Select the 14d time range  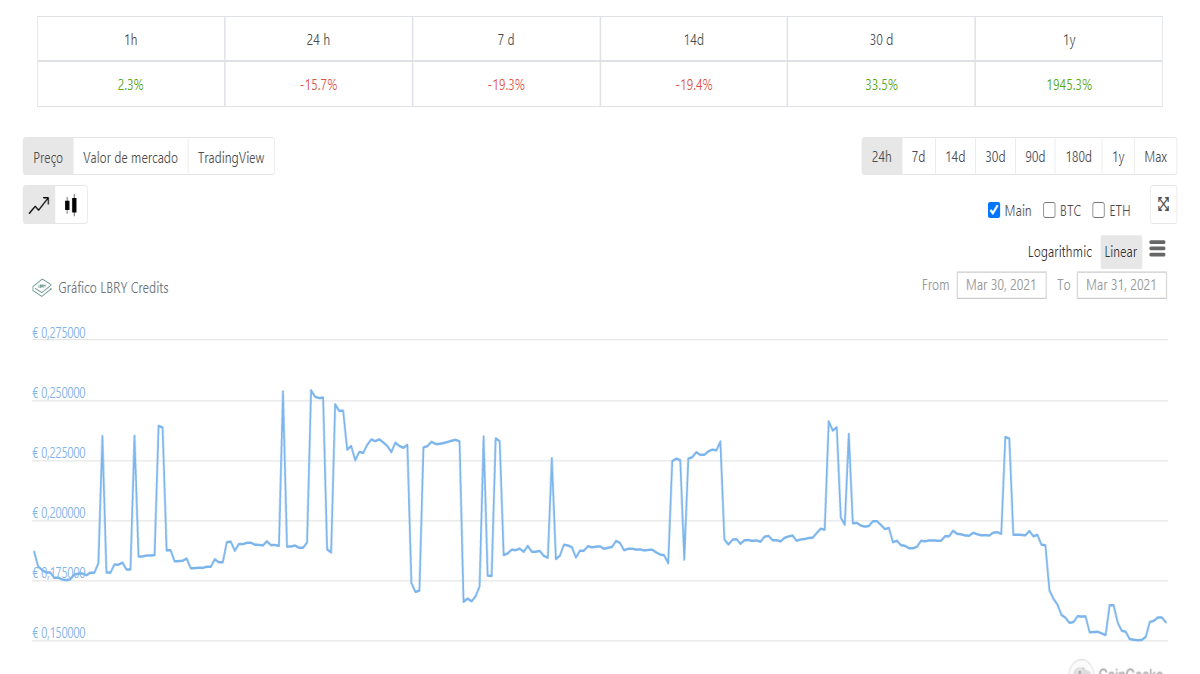click(955, 157)
